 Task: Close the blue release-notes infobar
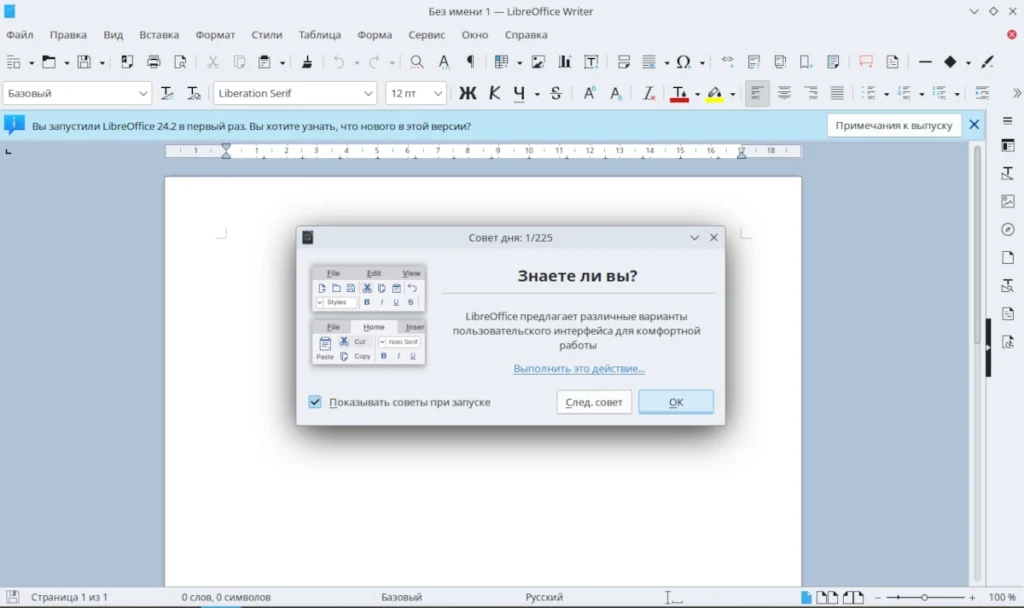pos(974,125)
